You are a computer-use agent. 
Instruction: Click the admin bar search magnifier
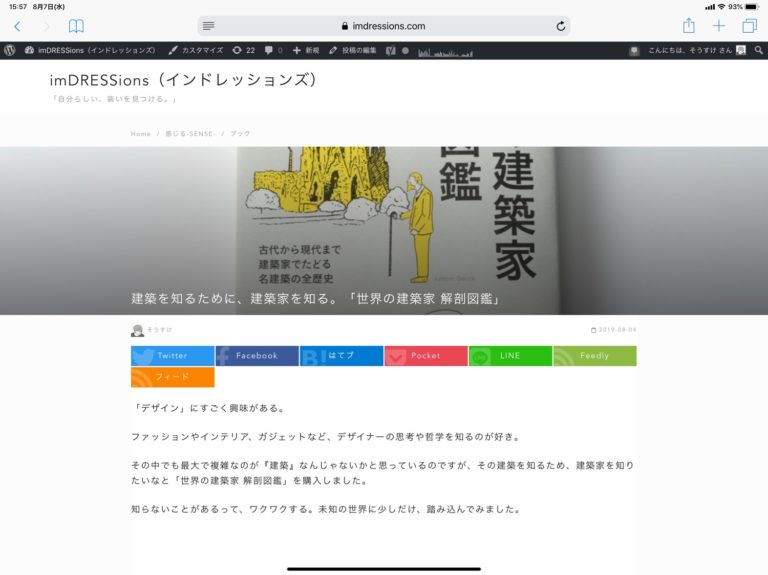coord(758,50)
